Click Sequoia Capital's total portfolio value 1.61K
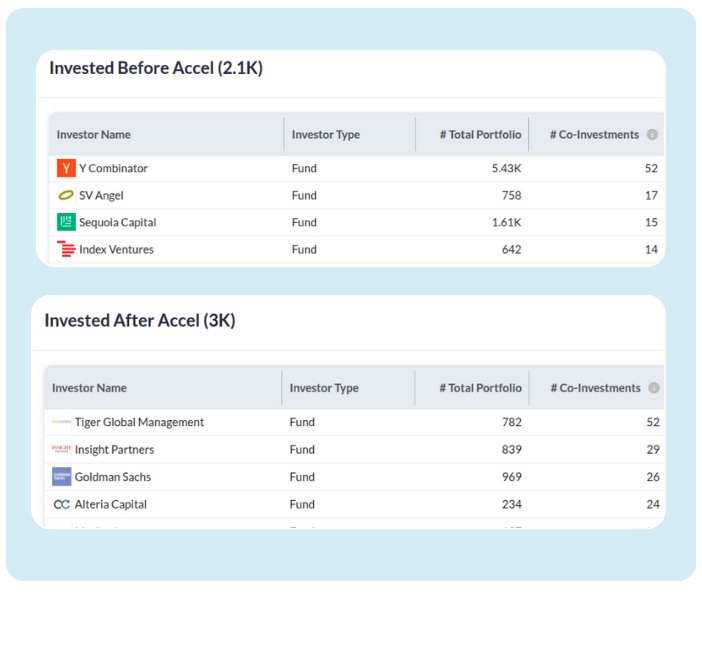The height and width of the screenshot is (665, 702). coord(506,223)
